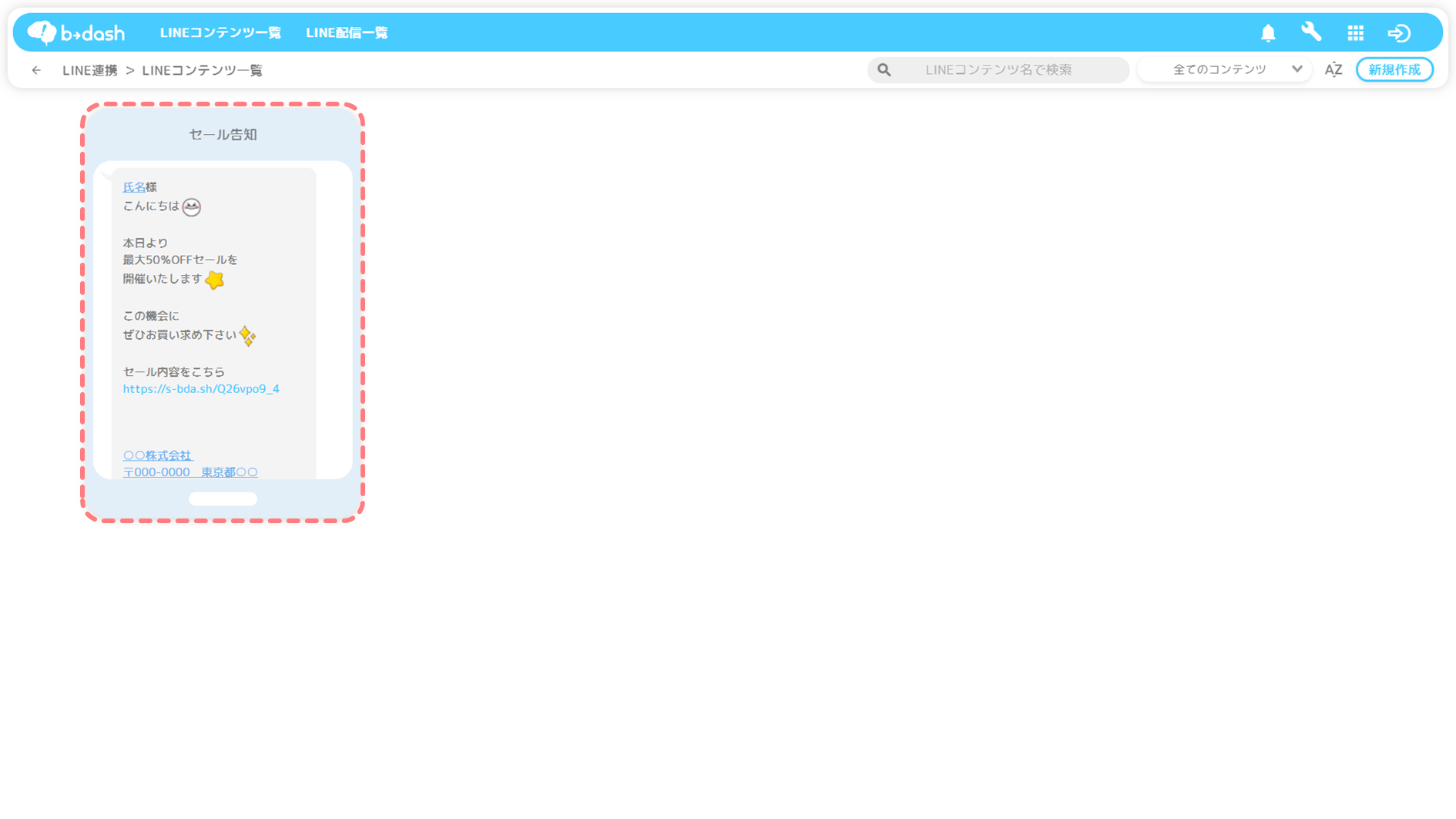Click LINEコンテンツ一覧 breadcrumb
The width and height of the screenshot is (1456, 819).
coord(203,70)
